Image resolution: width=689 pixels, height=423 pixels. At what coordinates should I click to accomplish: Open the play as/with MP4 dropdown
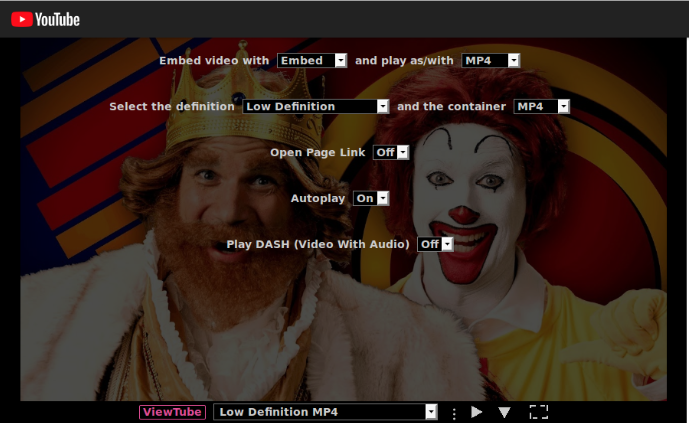491,61
